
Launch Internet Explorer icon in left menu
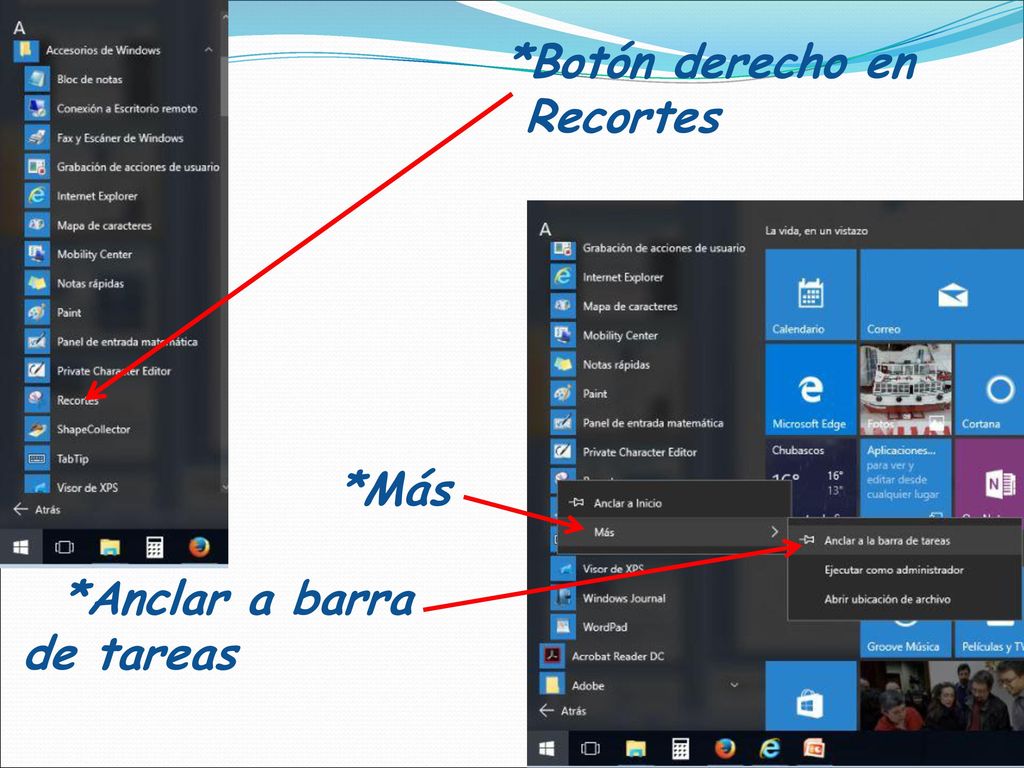(x=37, y=196)
